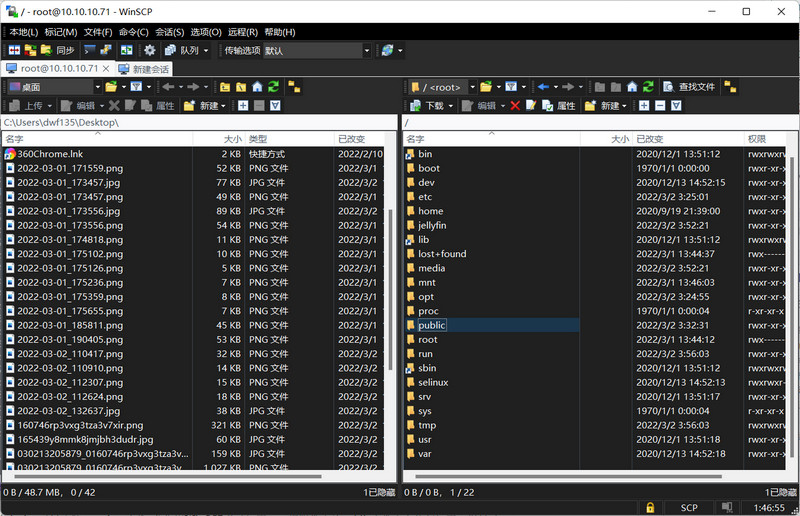The width and height of the screenshot is (800, 516).
Task: Toggle the remote directory tree icon
Action: (x=730, y=87)
